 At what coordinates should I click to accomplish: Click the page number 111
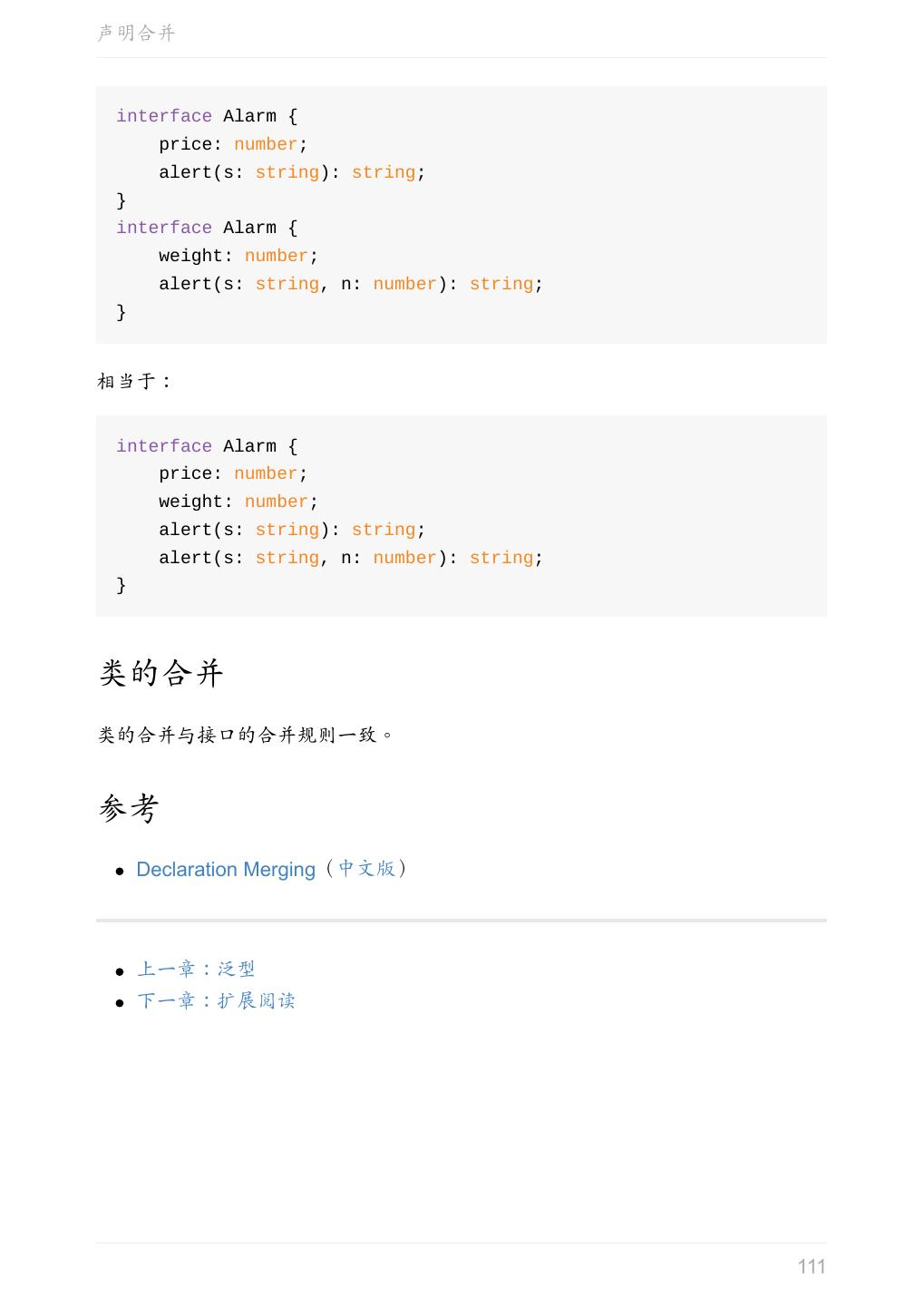click(x=811, y=1267)
